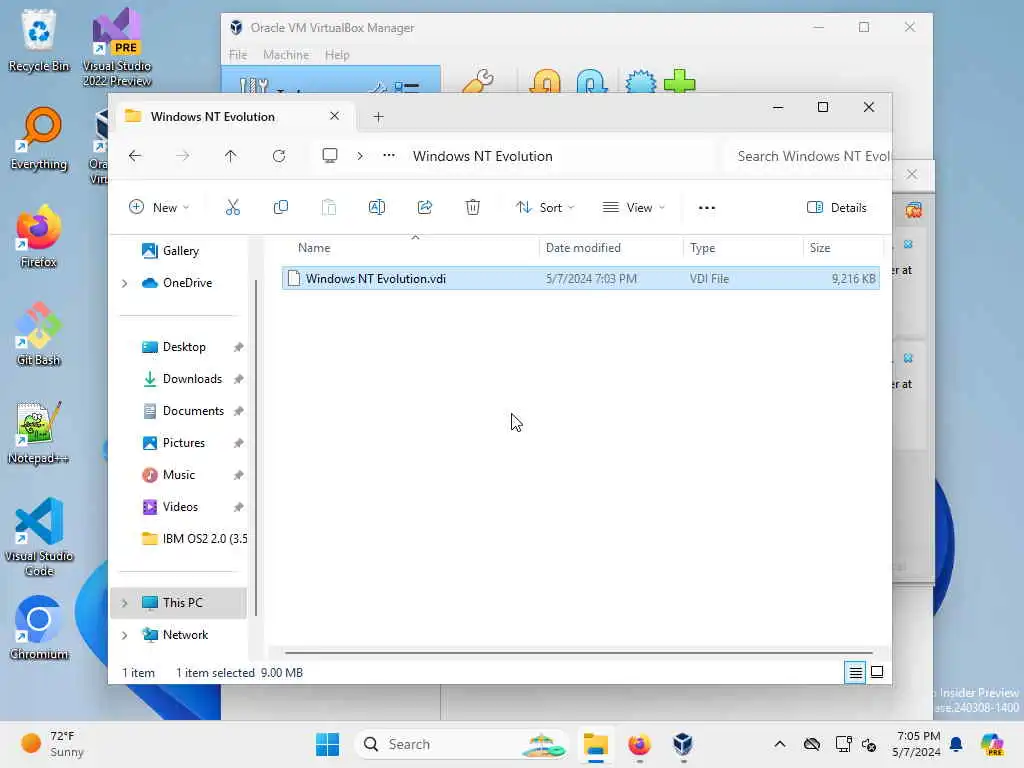Viewport: 1024px width, 768px height.
Task: Open the New dropdown menu
Action: [159, 208]
